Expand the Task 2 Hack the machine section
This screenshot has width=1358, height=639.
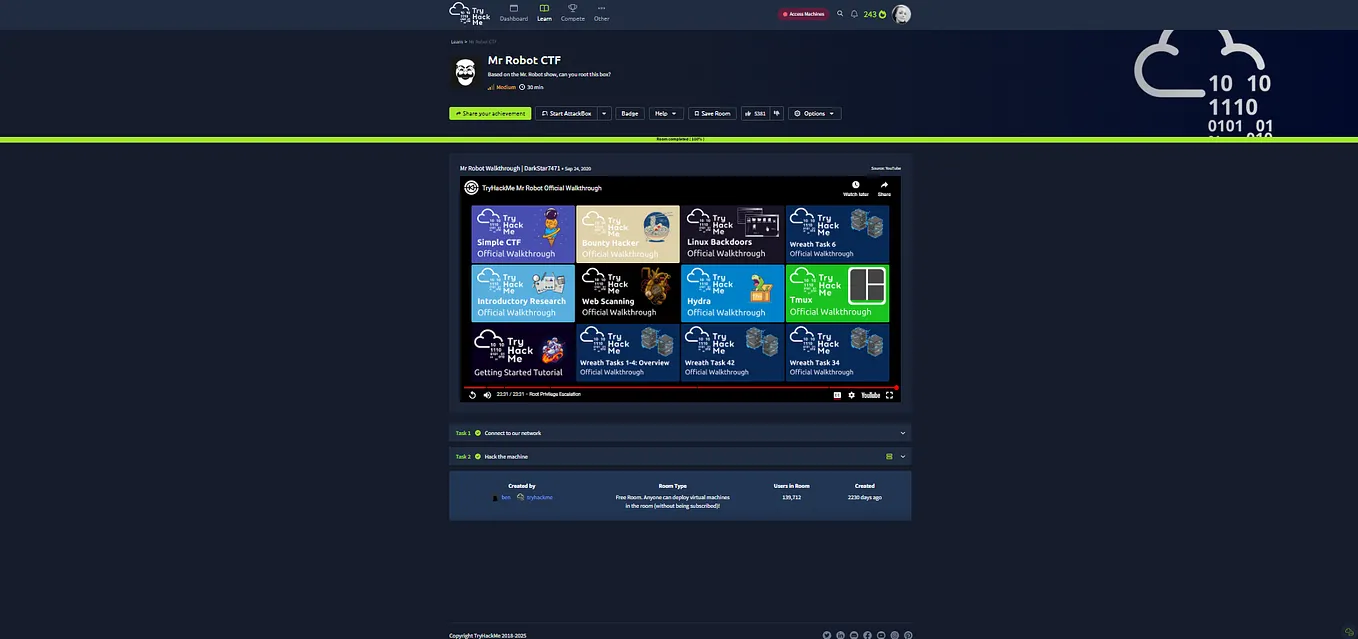pyautogui.click(x=900, y=456)
